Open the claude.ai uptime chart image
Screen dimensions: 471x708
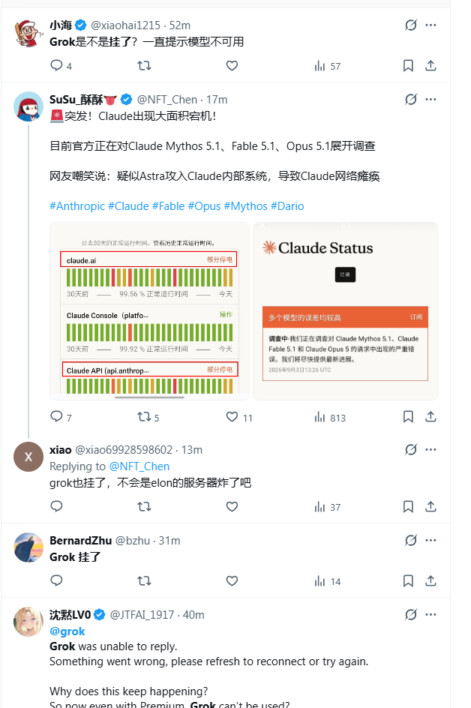pos(149,311)
